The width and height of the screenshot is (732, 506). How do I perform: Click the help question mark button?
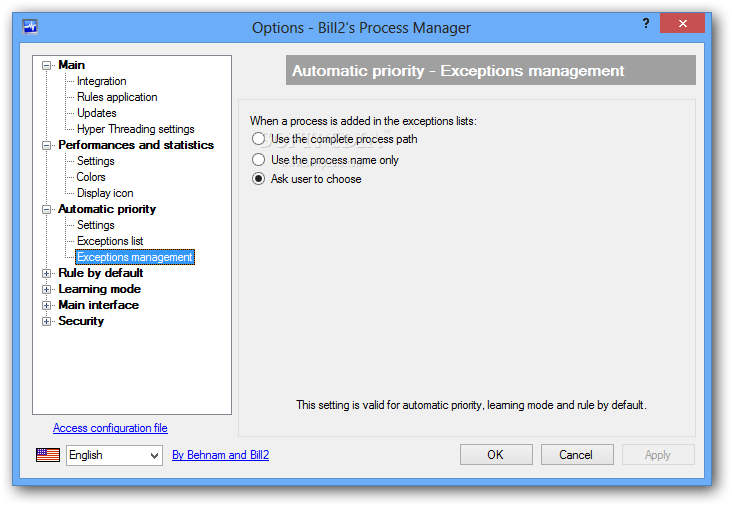click(646, 23)
